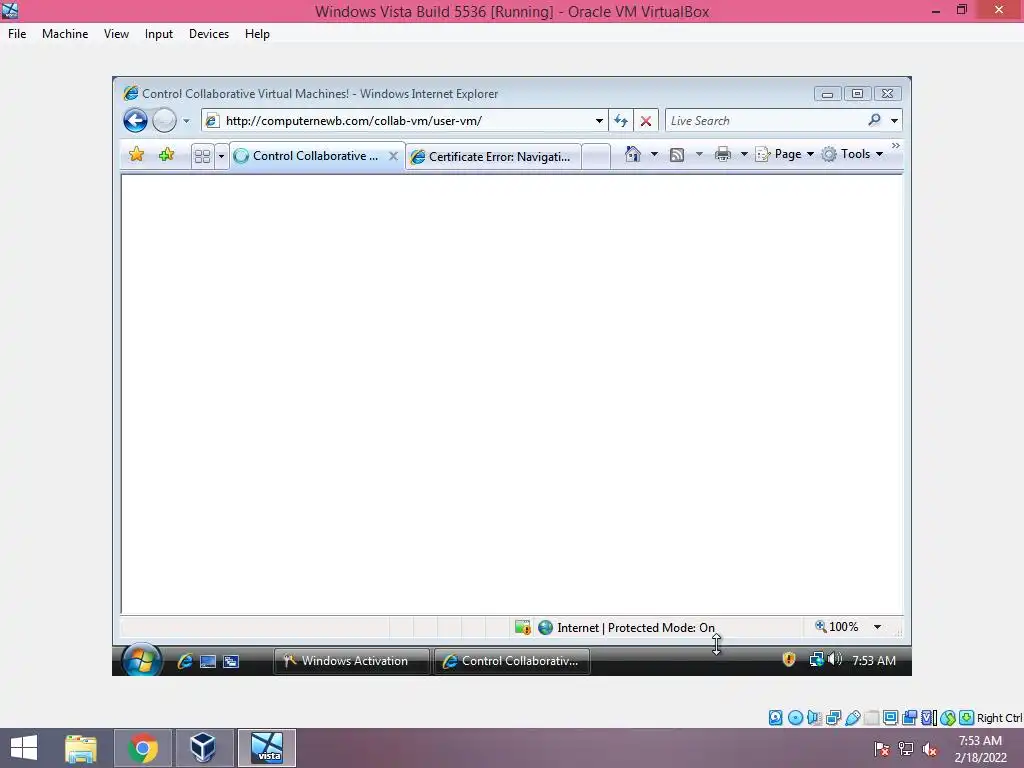Open the VirtualBox Machine menu
The width and height of the screenshot is (1024, 768).
click(x=65, y=34)
